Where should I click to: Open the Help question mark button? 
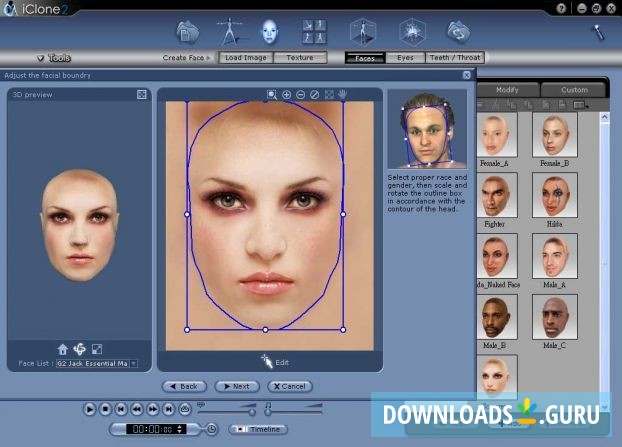(x=561, y=8)
